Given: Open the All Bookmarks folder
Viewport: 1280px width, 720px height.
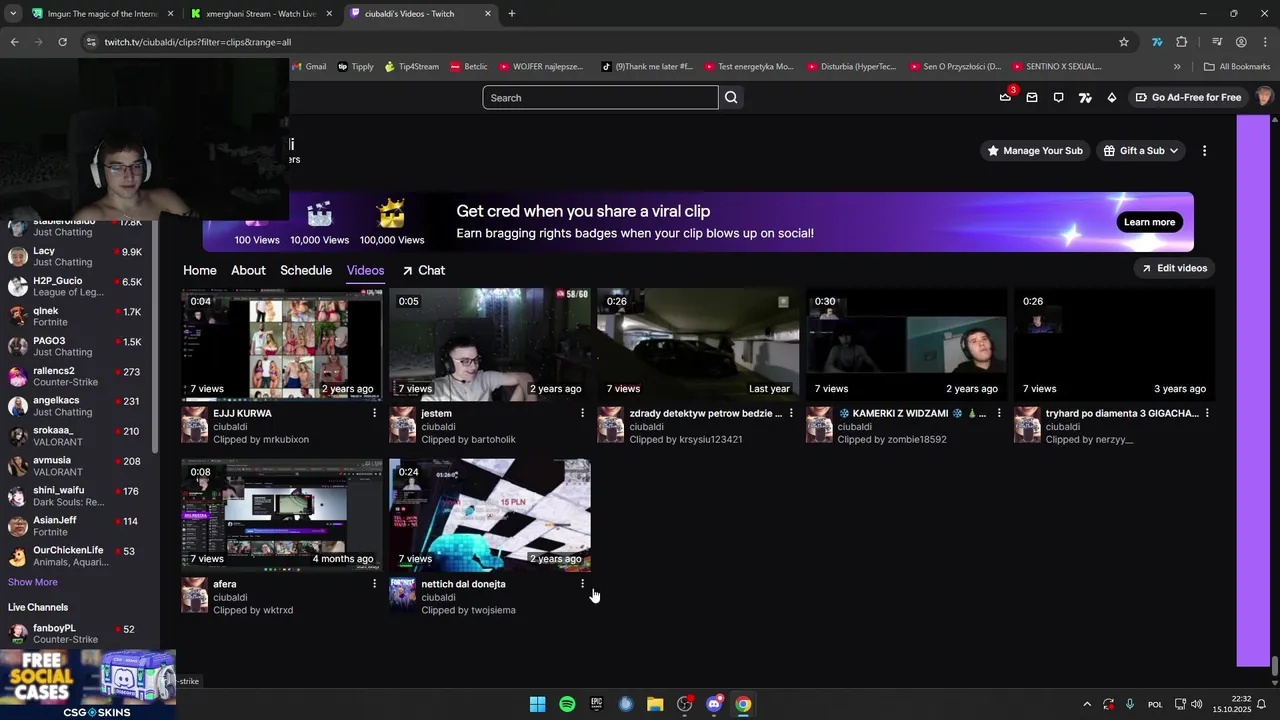Looking at the screenshot, I should 1237,67.
